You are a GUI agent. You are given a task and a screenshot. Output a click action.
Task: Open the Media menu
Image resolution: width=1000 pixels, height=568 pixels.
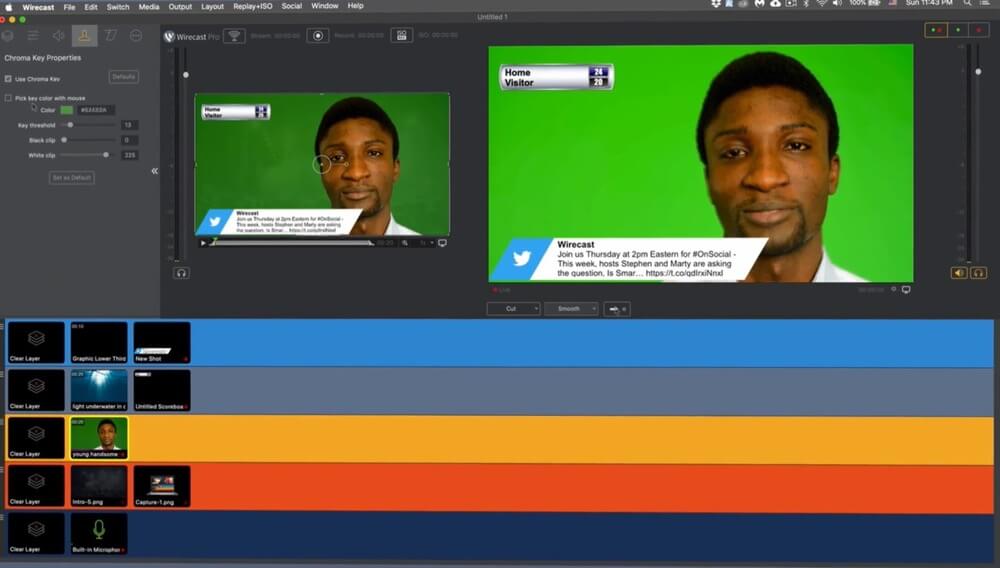tap(149, 6)
